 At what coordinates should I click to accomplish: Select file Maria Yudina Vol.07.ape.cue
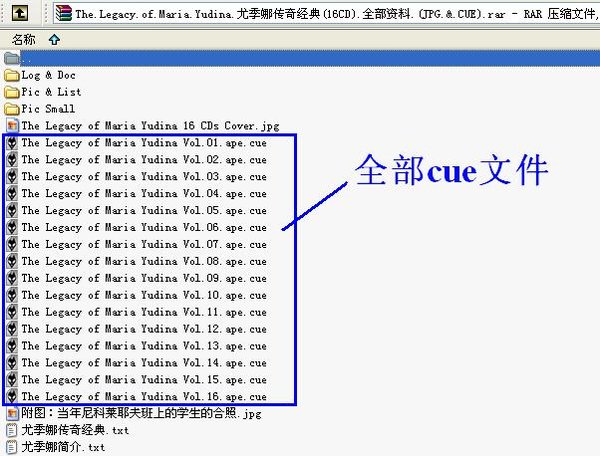144,244
